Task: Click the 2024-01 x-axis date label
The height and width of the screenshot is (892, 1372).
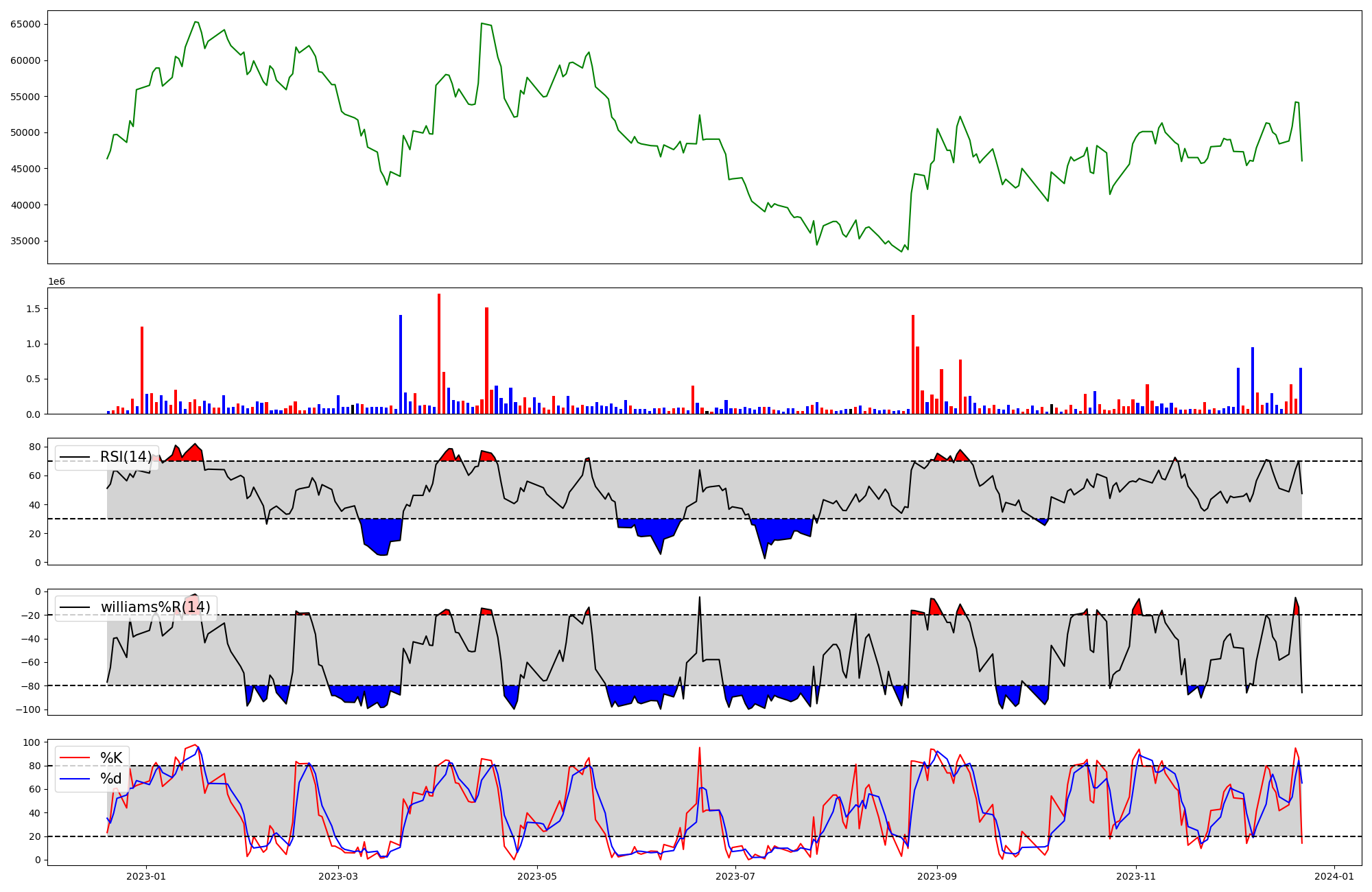Action: 1334,876
